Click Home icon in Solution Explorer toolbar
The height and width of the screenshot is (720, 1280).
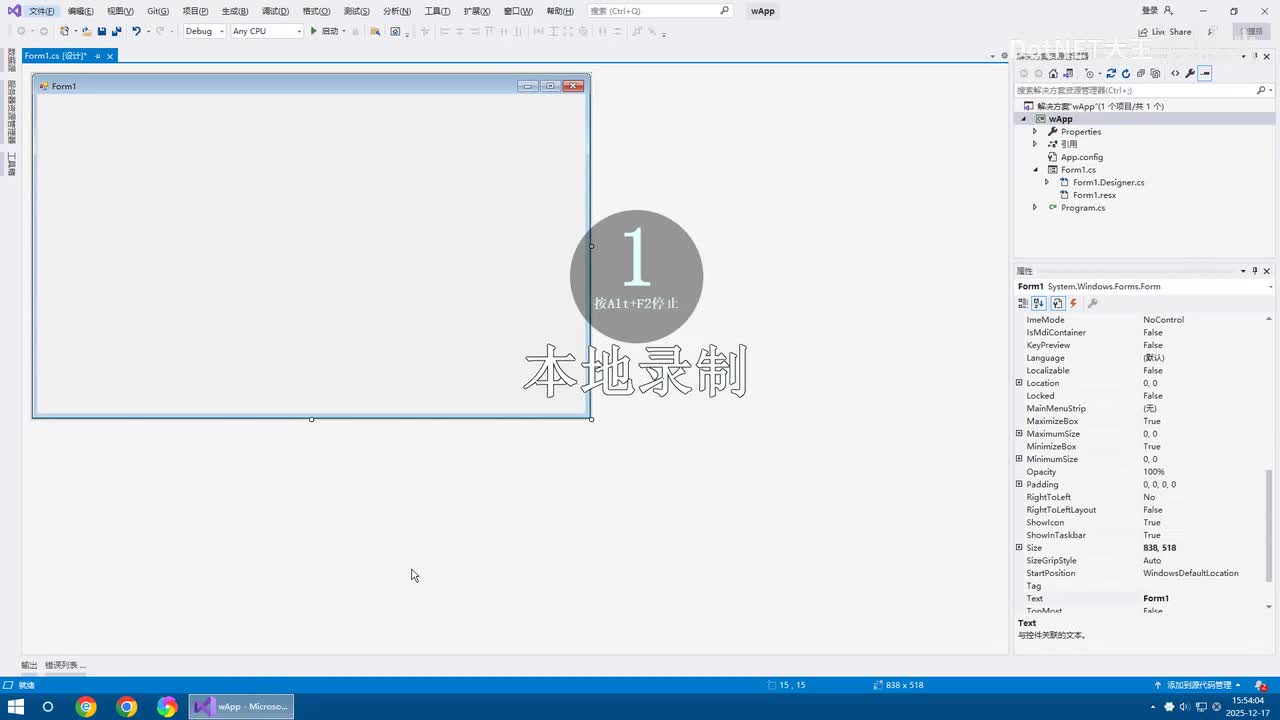point(1053,73)
